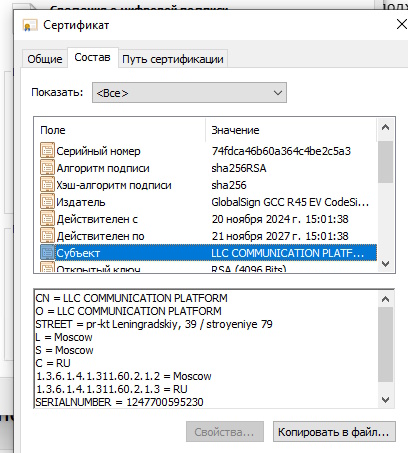This screenshot has width=408, height=453.
Task: Click the 1.3.6.1.4.1.311.60.2.1.2 = Moscow line
Action: point(123,376)
